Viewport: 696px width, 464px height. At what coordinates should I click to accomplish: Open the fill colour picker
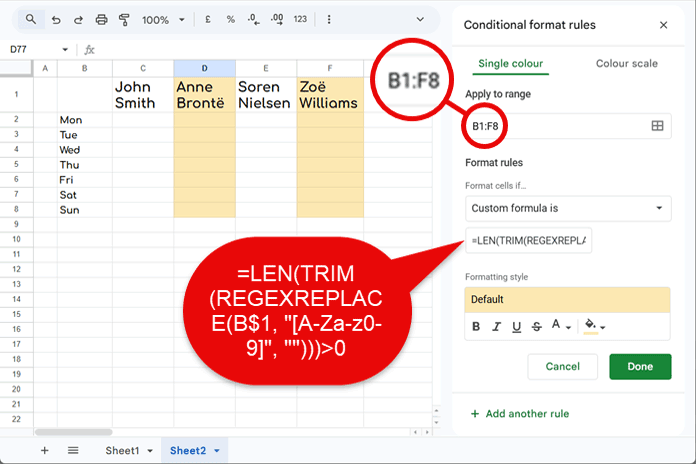coord(594,326)
